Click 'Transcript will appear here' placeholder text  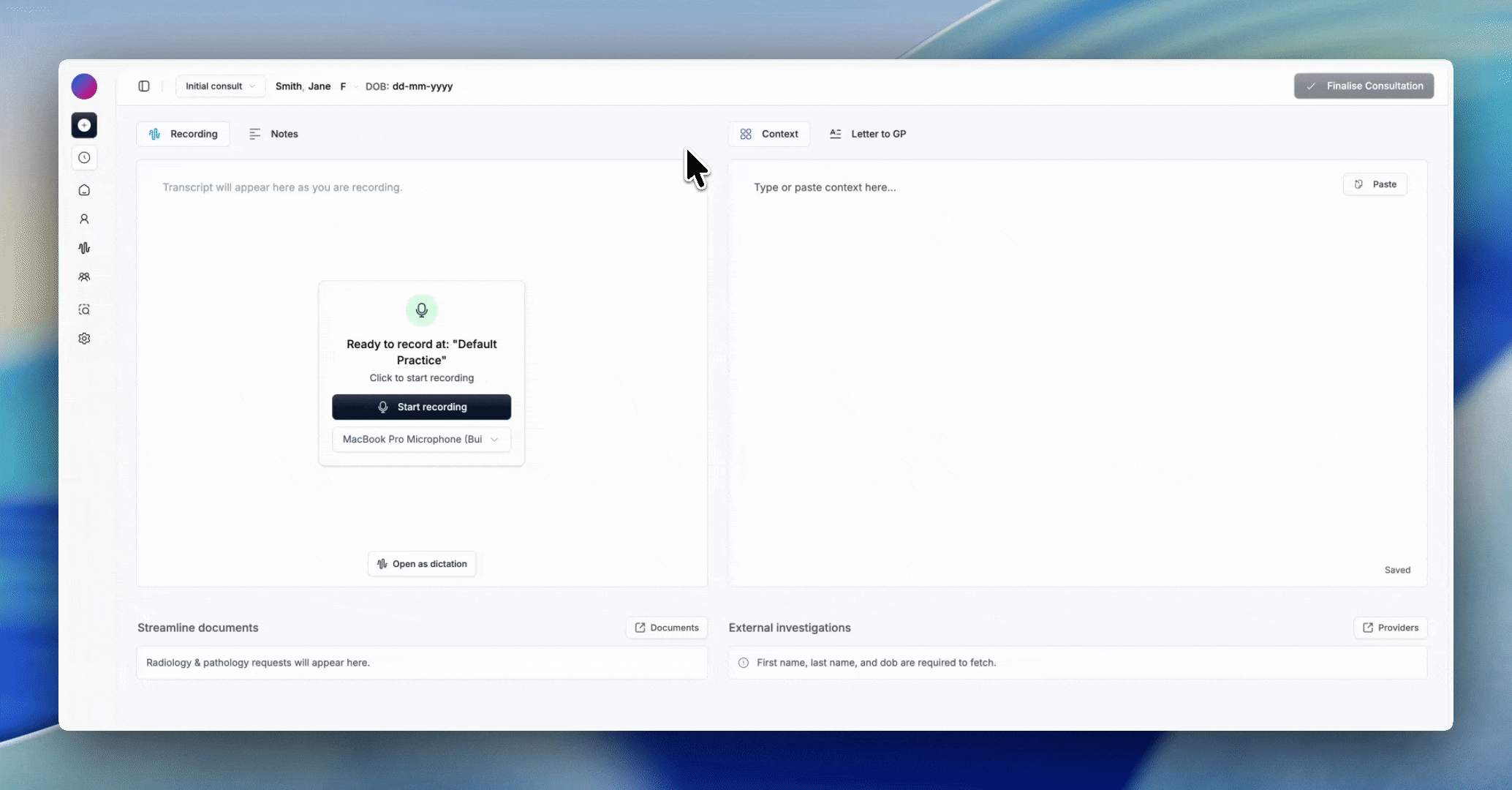(x=282, y=187)
